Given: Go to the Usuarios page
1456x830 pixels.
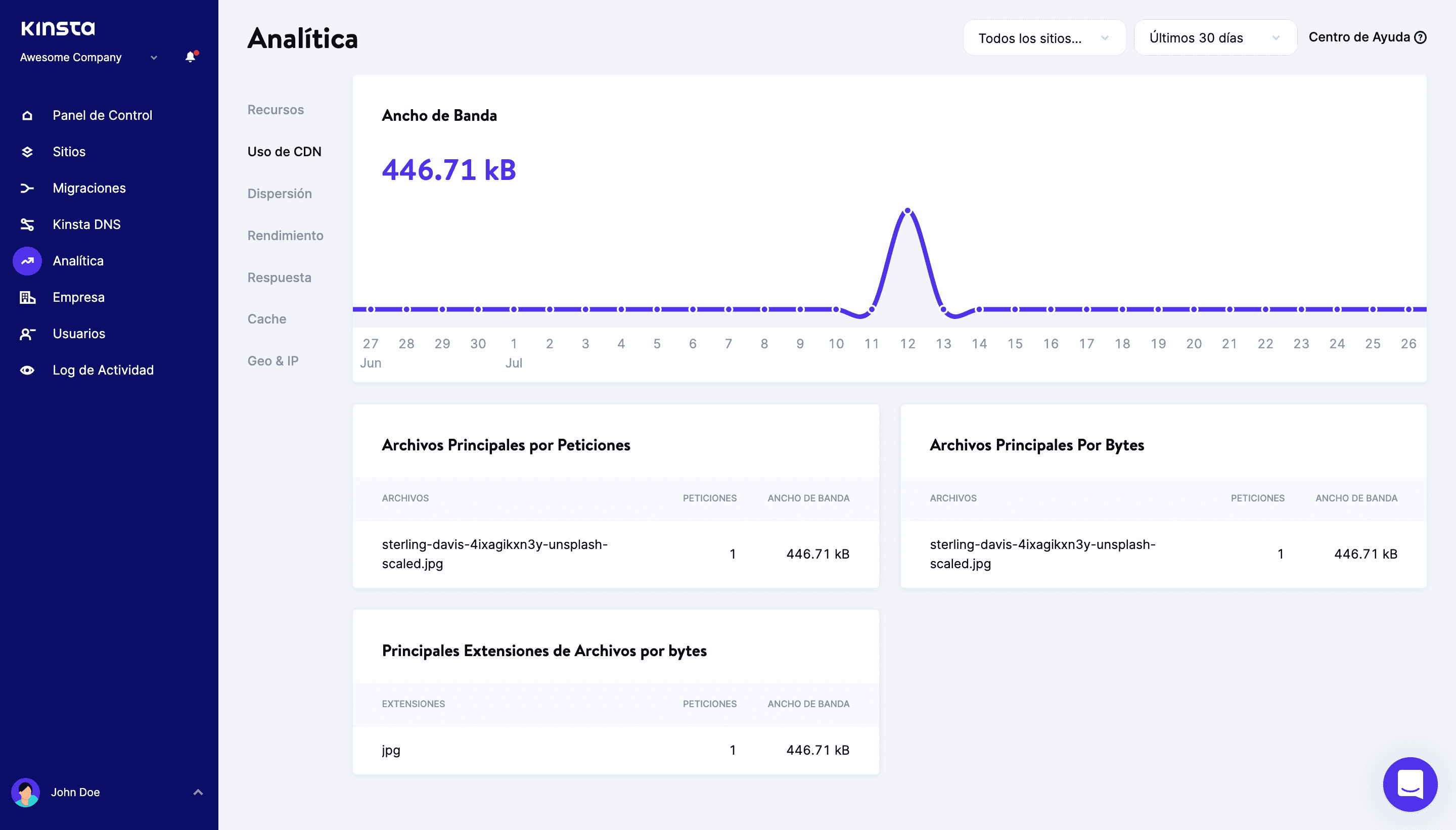Looking at the screenshot, I should 79,334.
